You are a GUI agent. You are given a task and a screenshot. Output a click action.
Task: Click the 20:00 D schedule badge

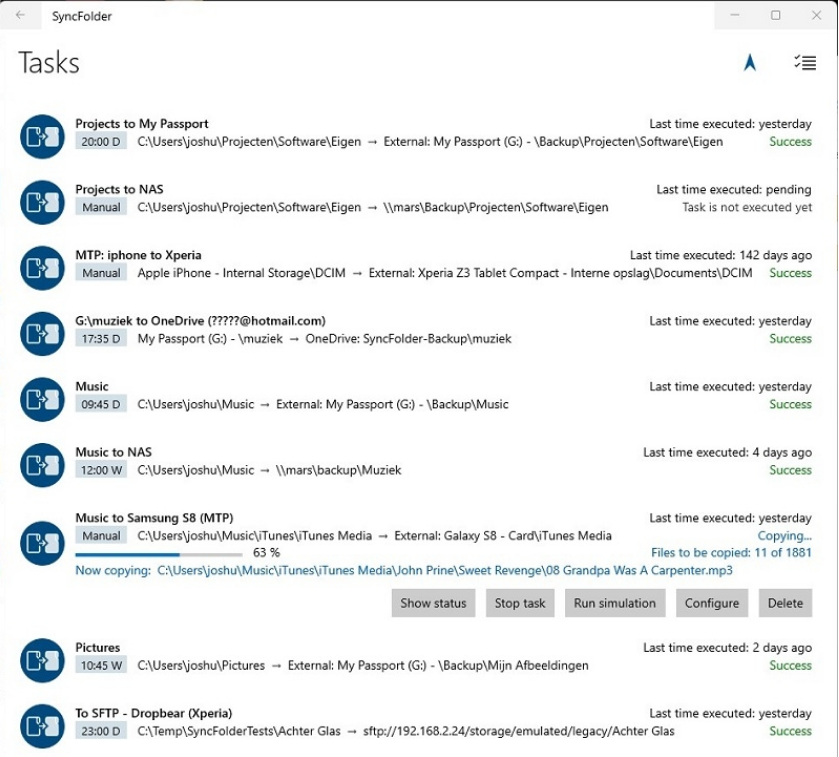pos(101,142)
